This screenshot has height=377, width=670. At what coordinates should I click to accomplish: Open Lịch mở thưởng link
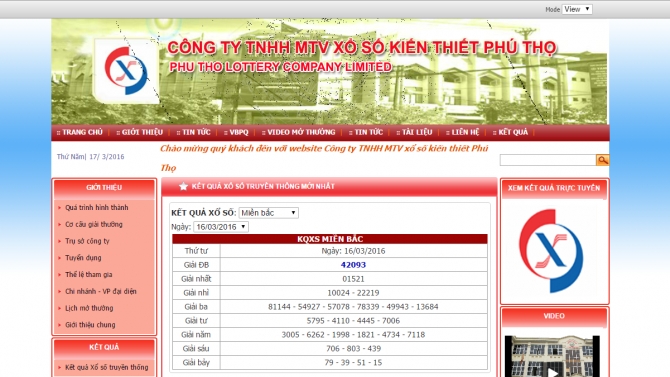point(89,308)
